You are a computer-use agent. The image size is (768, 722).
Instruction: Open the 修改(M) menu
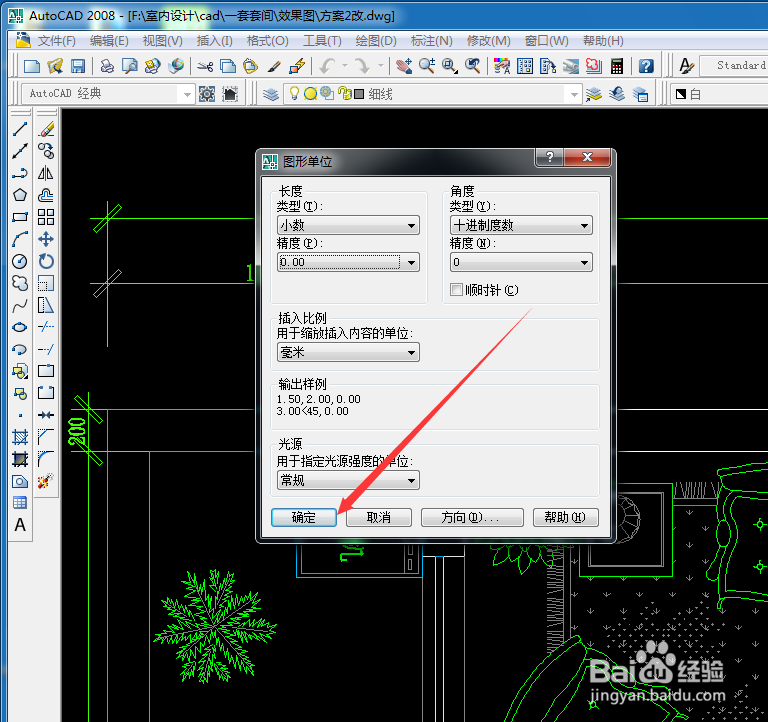pyautogui.click(x=488, y=41)
